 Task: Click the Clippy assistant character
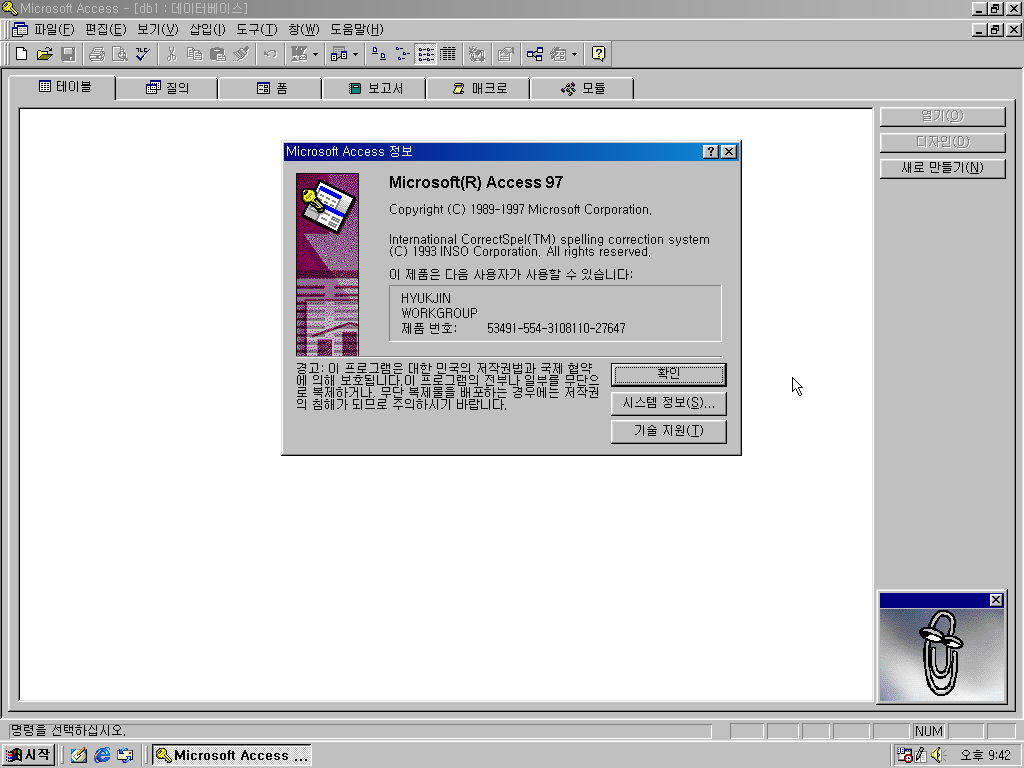point(941,654)
